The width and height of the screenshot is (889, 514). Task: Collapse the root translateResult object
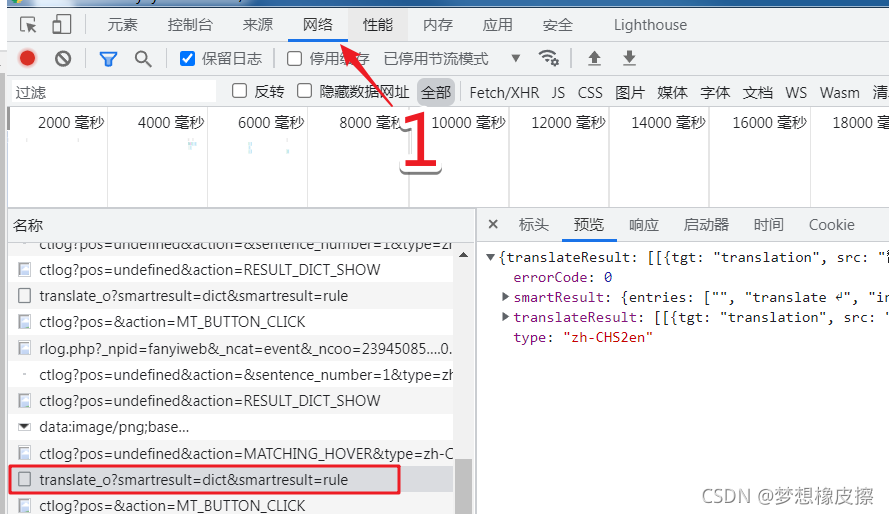click(x=490, y=257)
